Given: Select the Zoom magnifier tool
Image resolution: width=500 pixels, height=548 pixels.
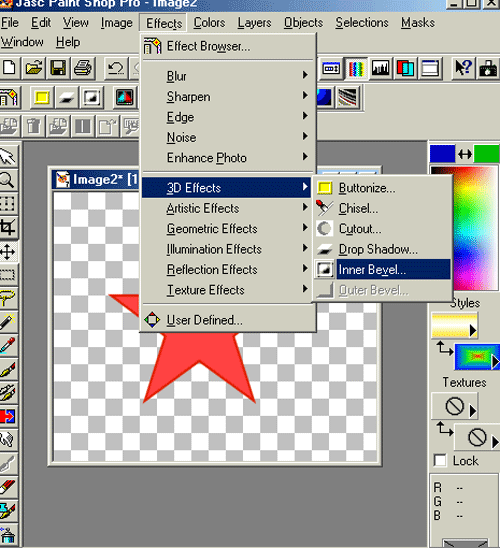Looking at the screenshot, I should 8,180.
